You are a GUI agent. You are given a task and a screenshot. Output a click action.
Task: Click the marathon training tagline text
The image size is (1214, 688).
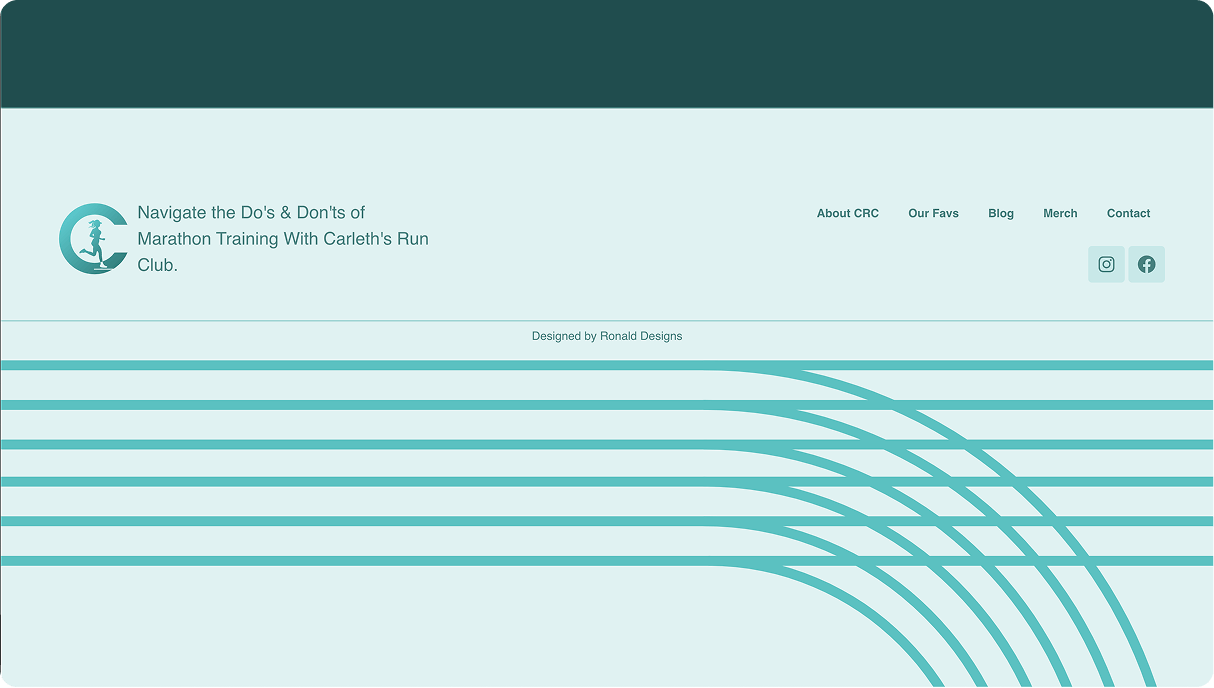283,239
